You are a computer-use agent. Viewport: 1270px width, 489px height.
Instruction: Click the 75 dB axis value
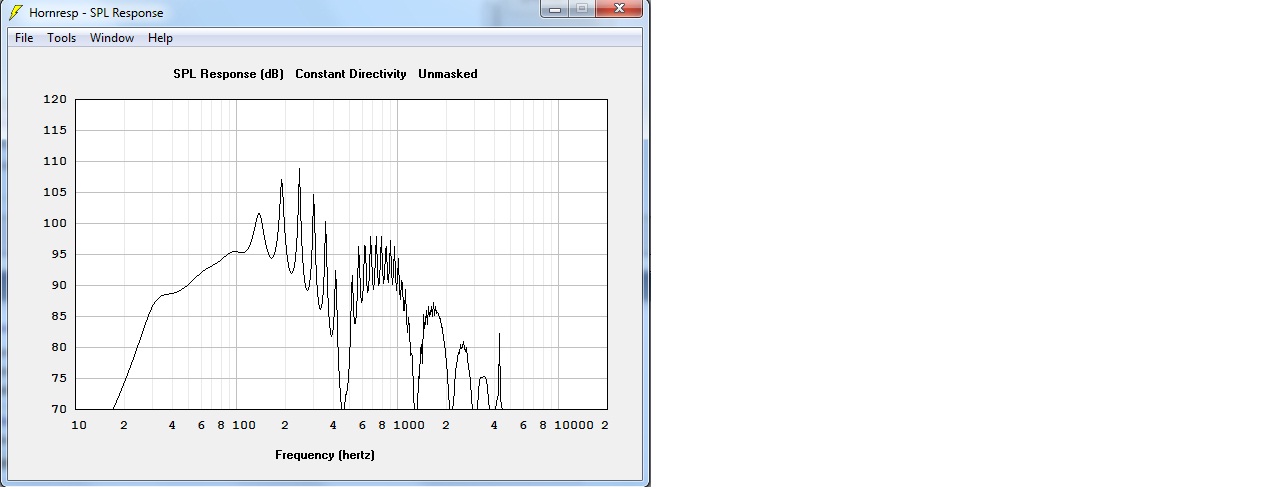pyautogui.click(x=58, y=378)
